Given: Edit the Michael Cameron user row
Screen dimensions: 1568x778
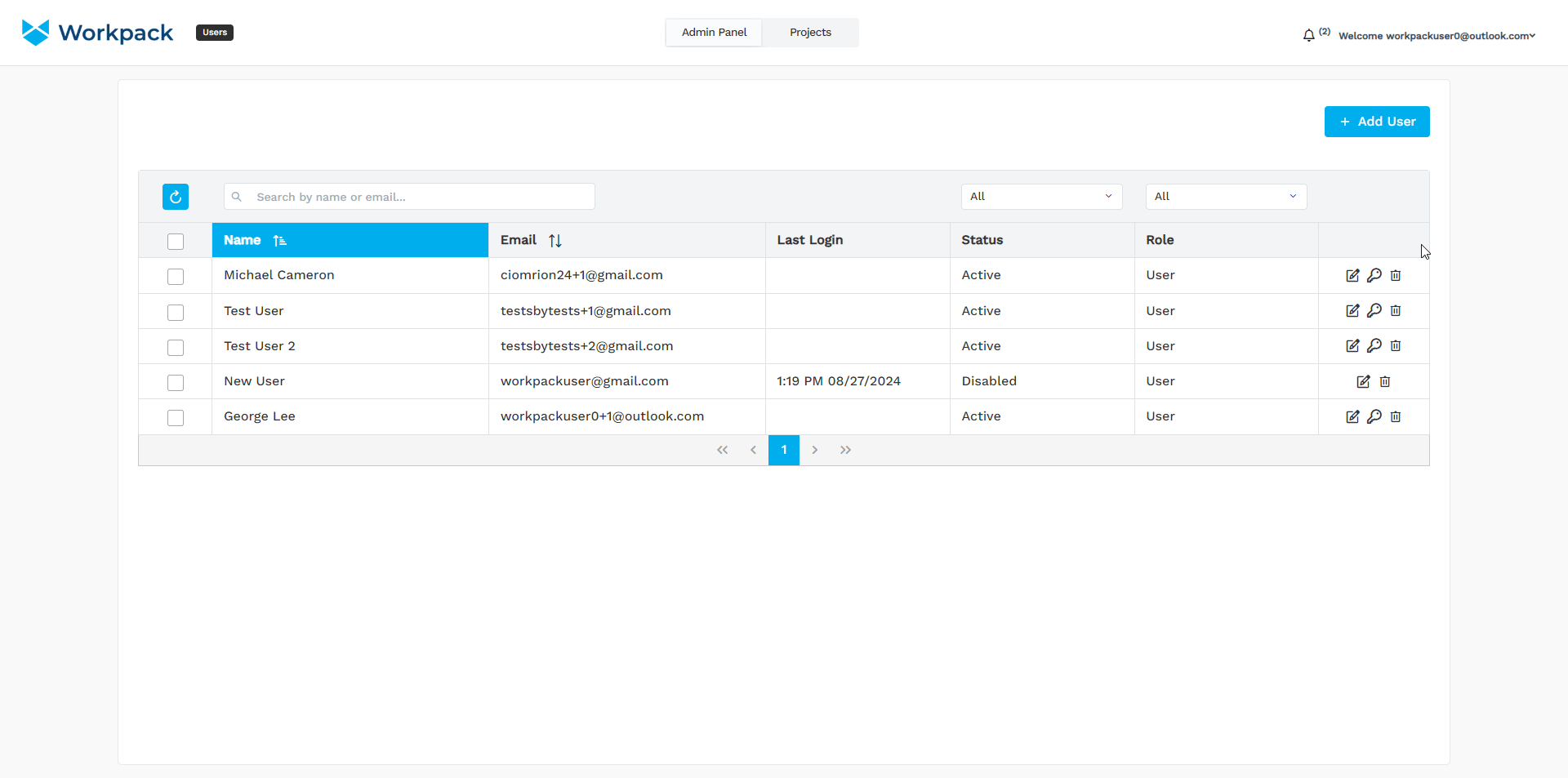Looking at the screenshot, I should click(1352, 275).
